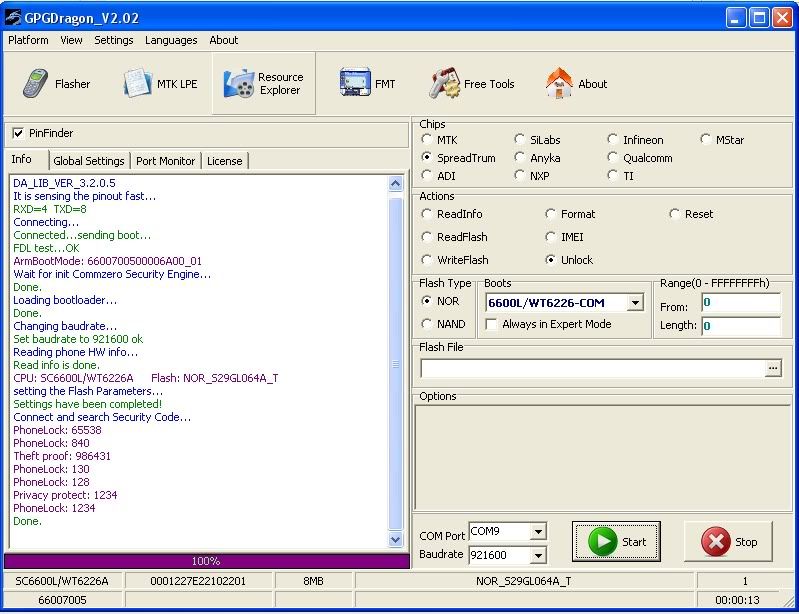Open the Languages menu
Screen dimensions: 799x614
coord(171,40)
